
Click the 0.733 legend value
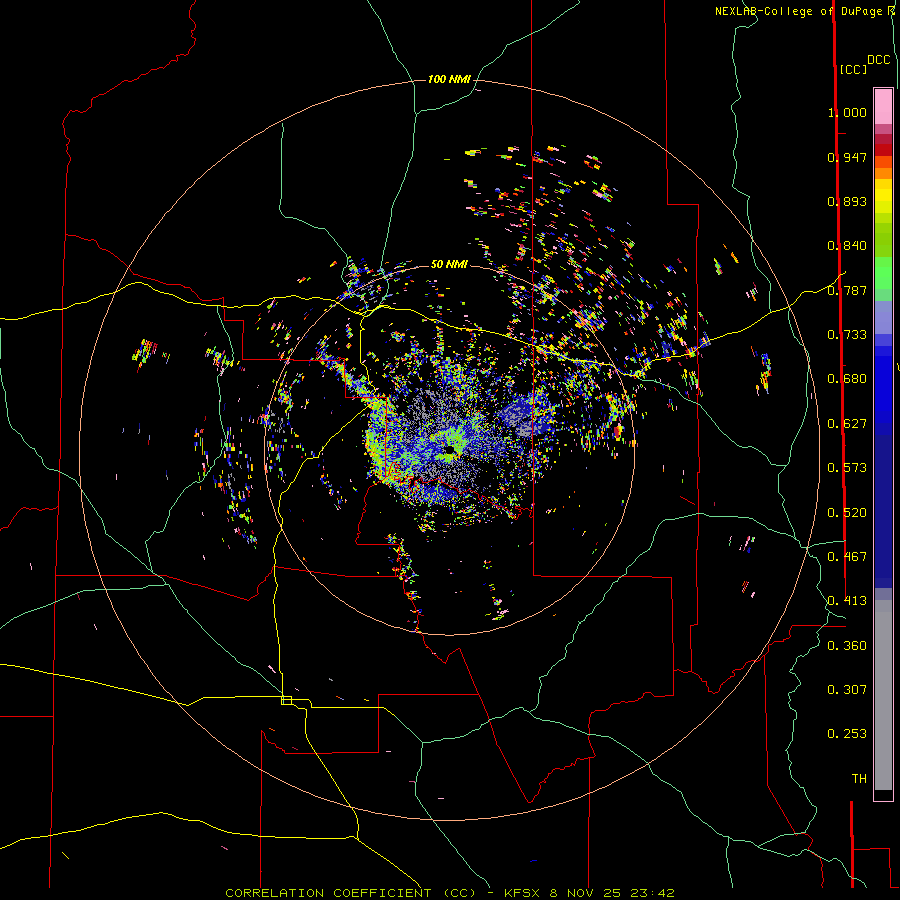(847, 335)
